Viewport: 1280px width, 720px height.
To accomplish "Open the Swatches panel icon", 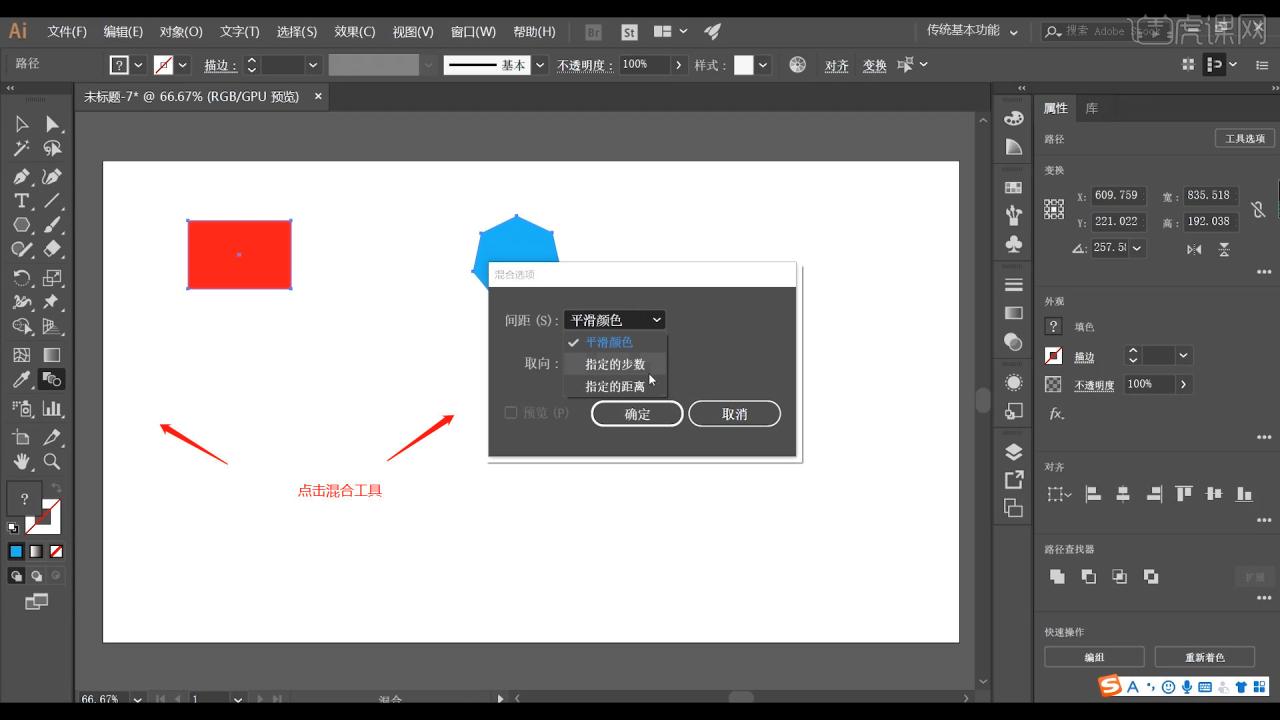I will click(1013, 187).
